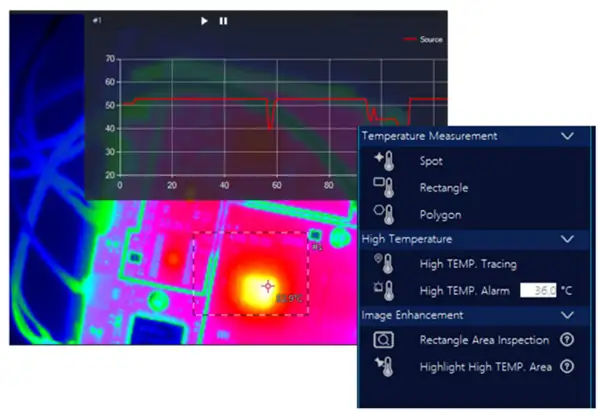
Task: Click the °C unit label beside alarm field
Action: (567, 291)
